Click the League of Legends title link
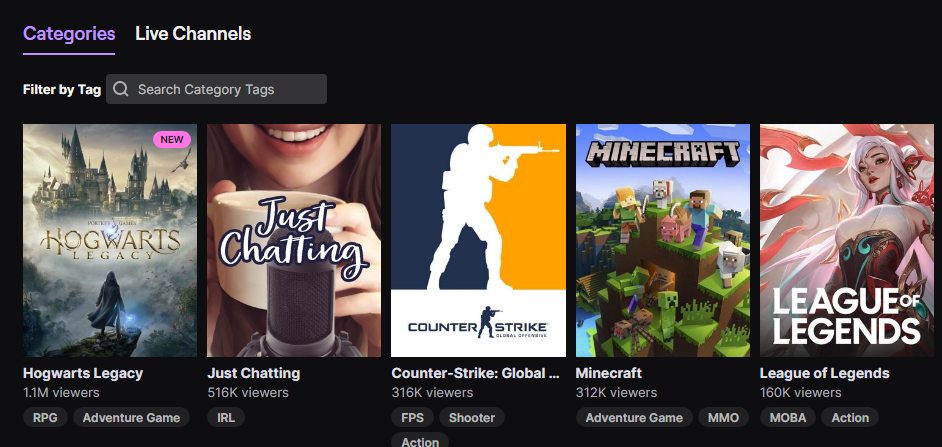This screenshot has height=447, width=942. pos(824,373)
